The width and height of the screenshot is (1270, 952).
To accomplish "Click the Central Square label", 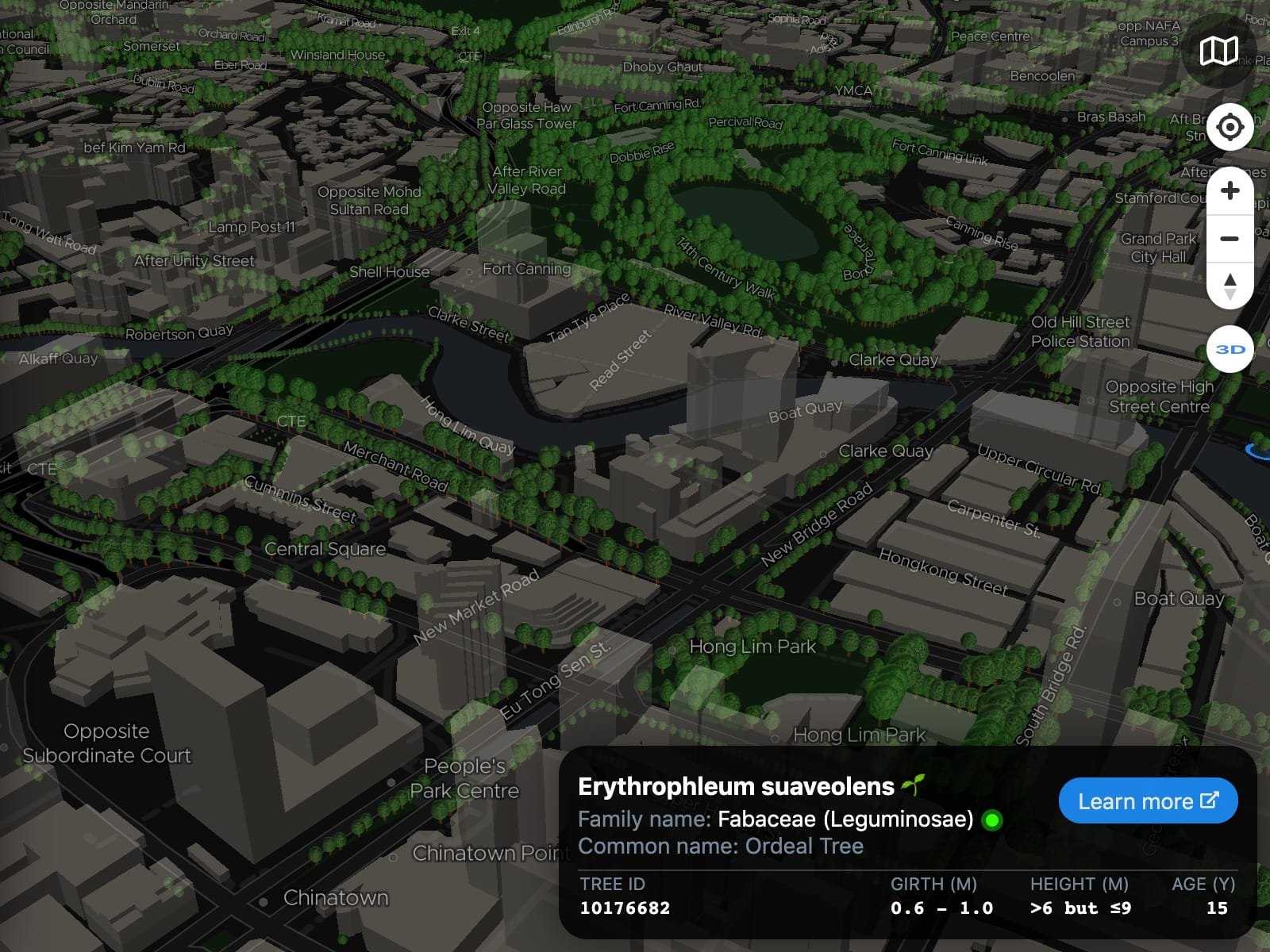I will pos(325,549).
